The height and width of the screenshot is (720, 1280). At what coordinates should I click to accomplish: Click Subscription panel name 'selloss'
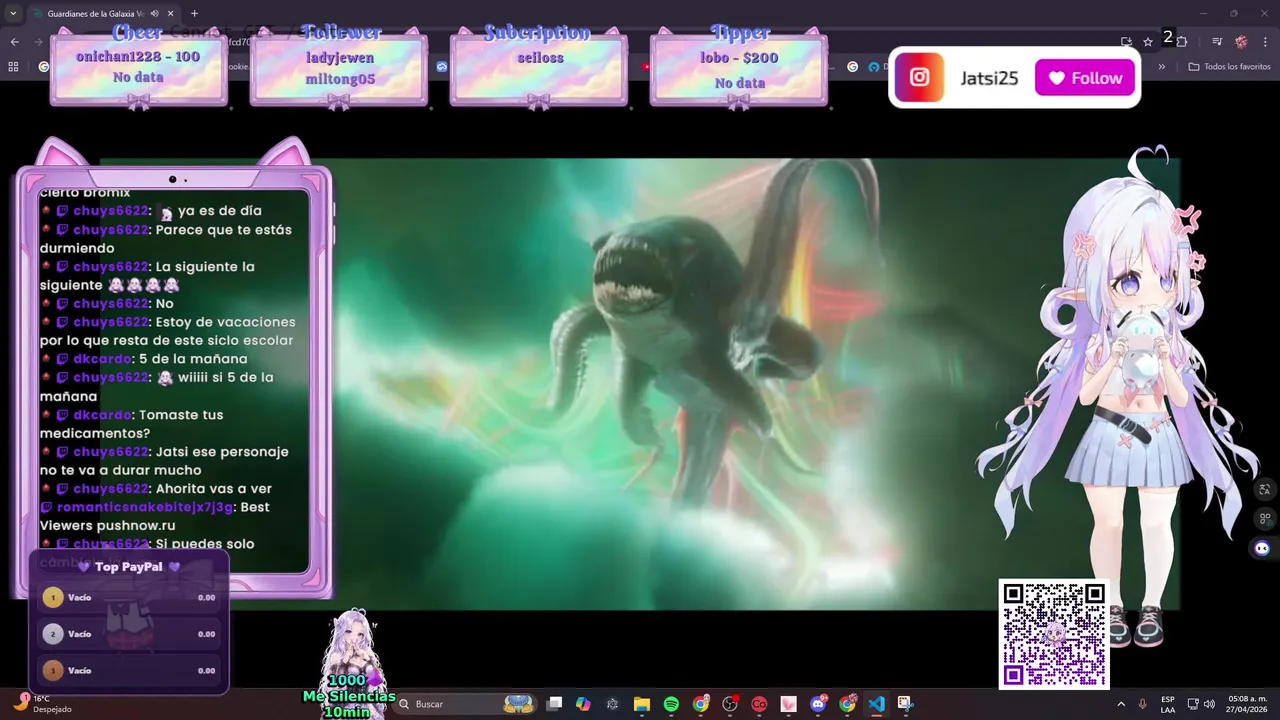coord(540,58)
